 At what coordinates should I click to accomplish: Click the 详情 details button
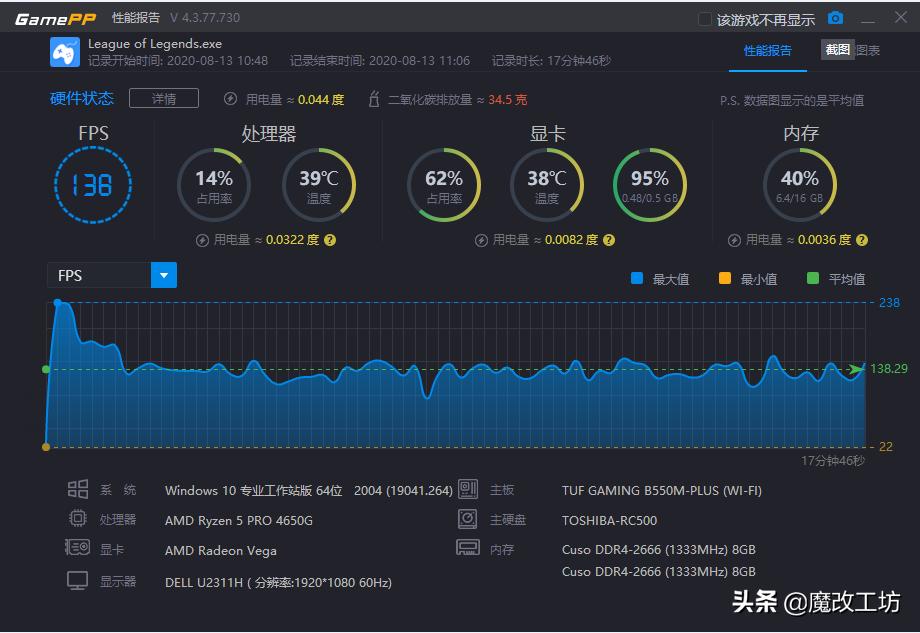[x=163, y=98]
